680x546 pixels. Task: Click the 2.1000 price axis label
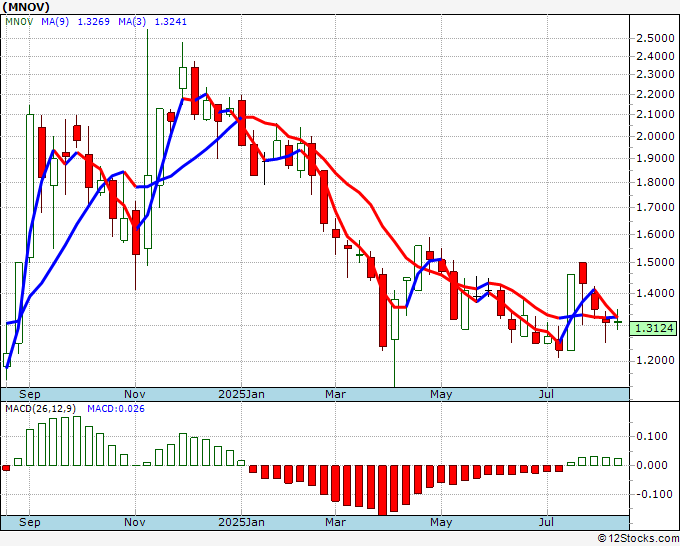click(x=655, y=115)
